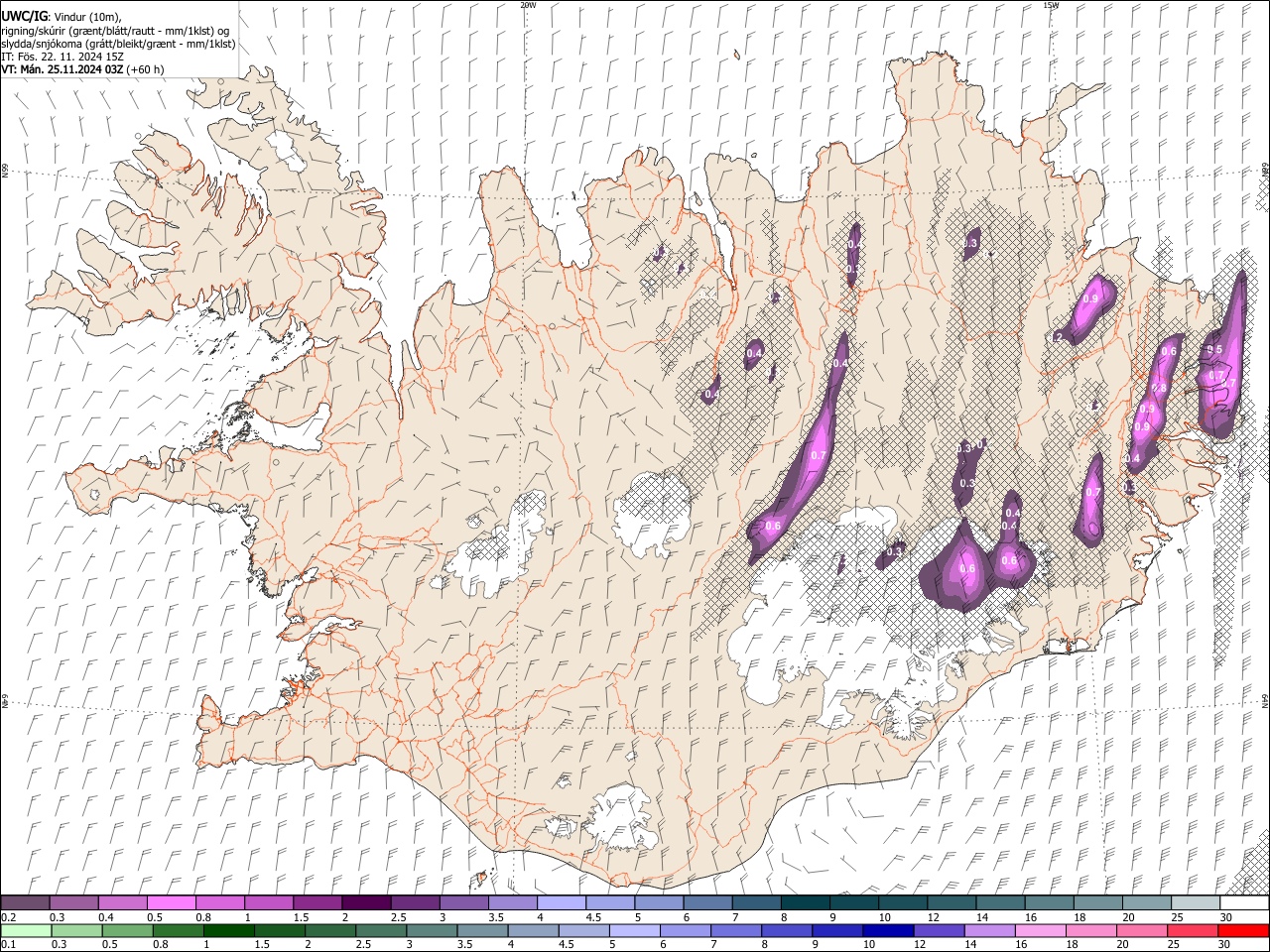Pick the red bottom-row swatch starting at 25

click(x=1193, y=931)
